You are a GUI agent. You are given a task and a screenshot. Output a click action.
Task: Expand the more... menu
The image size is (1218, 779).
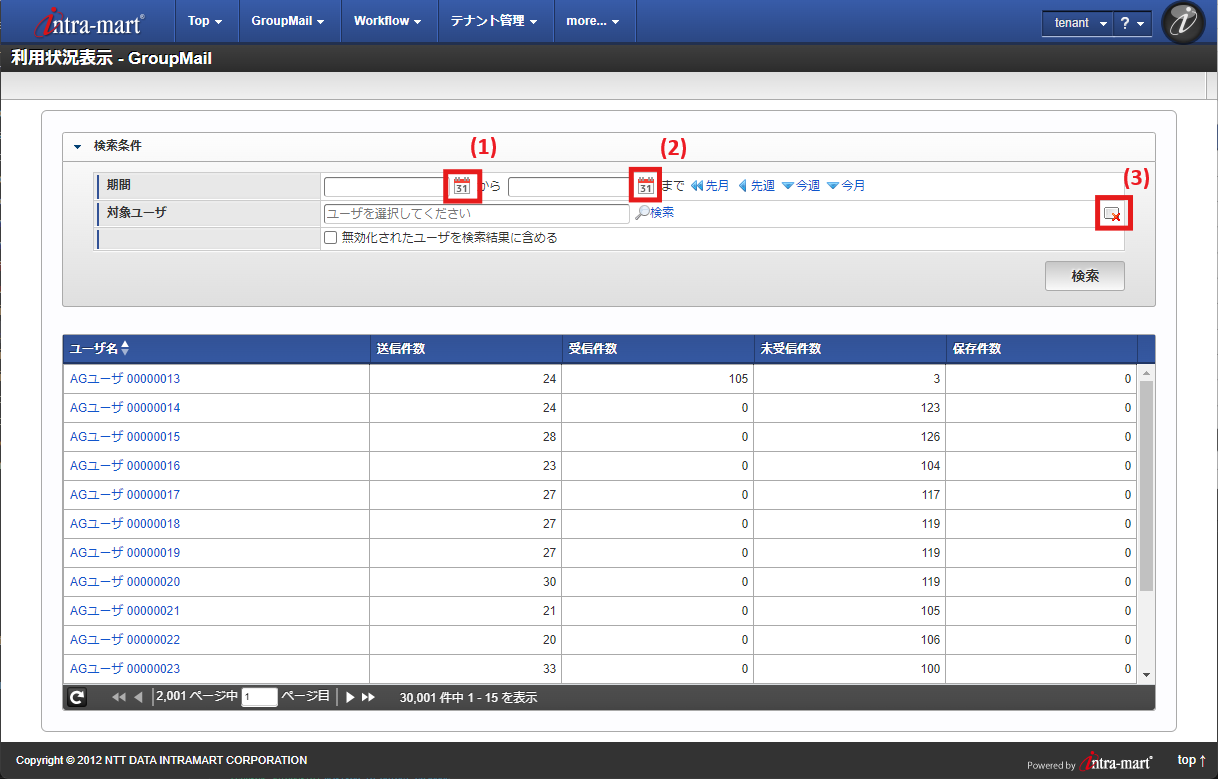point(592,21)
